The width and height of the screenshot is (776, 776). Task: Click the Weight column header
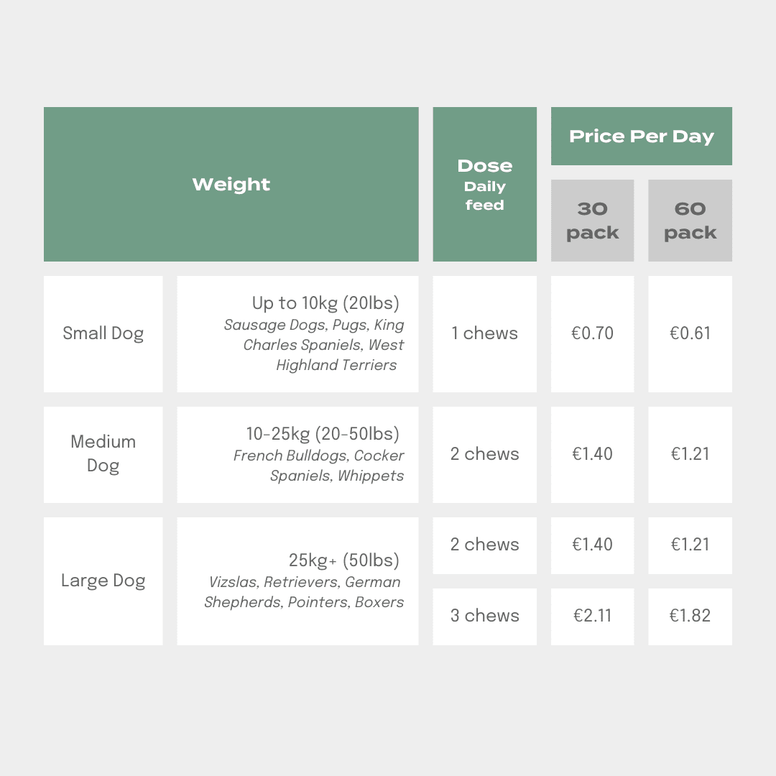(231, 184)
